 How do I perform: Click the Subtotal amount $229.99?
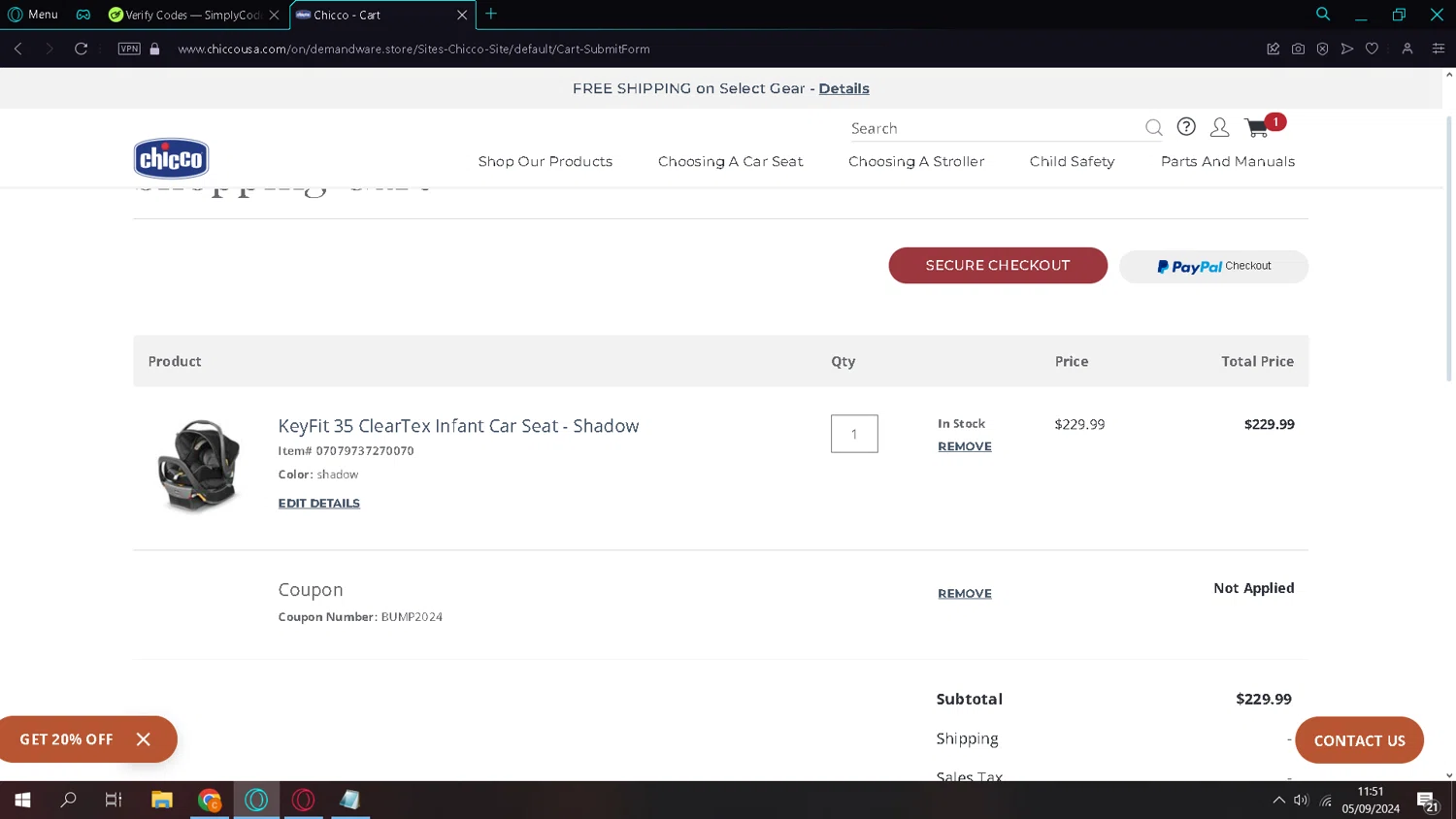1263,699
